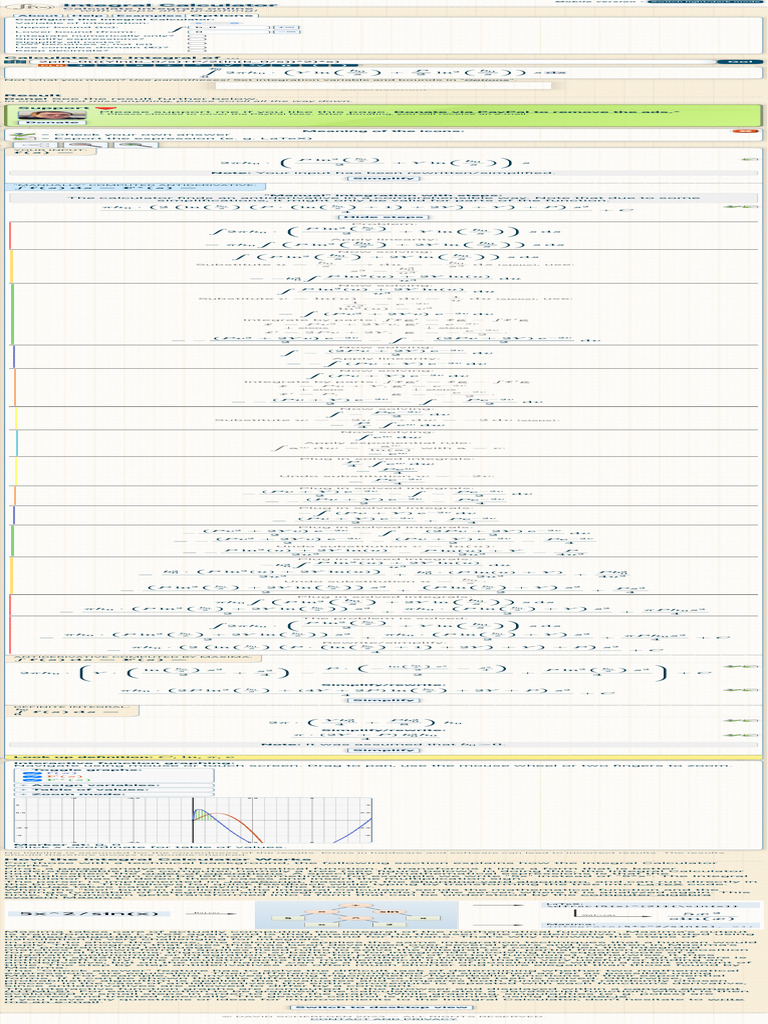Image resolution: width=768 pixels, height=1024 pixels.
Task: Click Switch to desktop view at page bottom
Action: click(383, 1006)
